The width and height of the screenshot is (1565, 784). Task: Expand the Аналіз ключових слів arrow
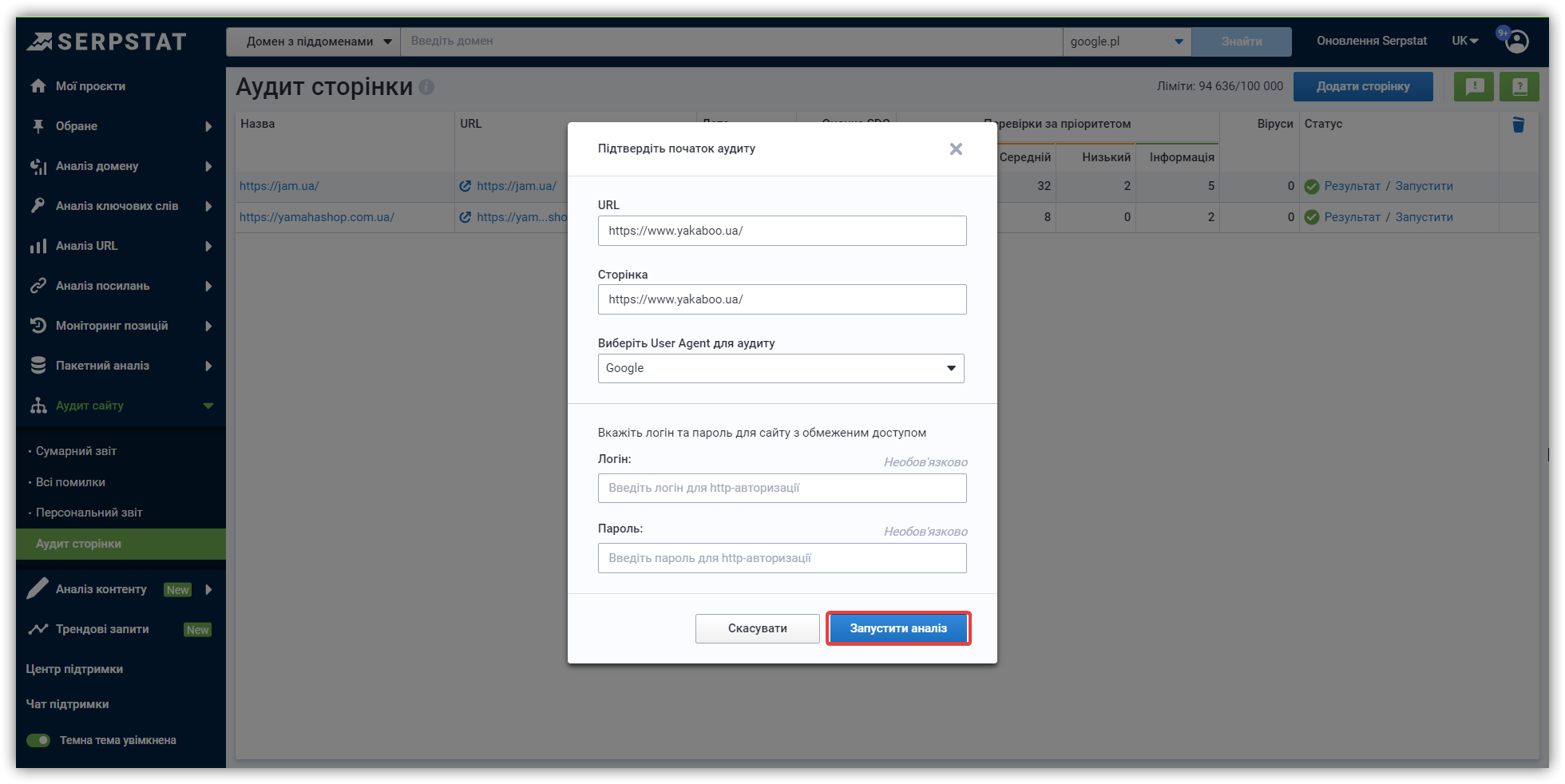[208, 206]
